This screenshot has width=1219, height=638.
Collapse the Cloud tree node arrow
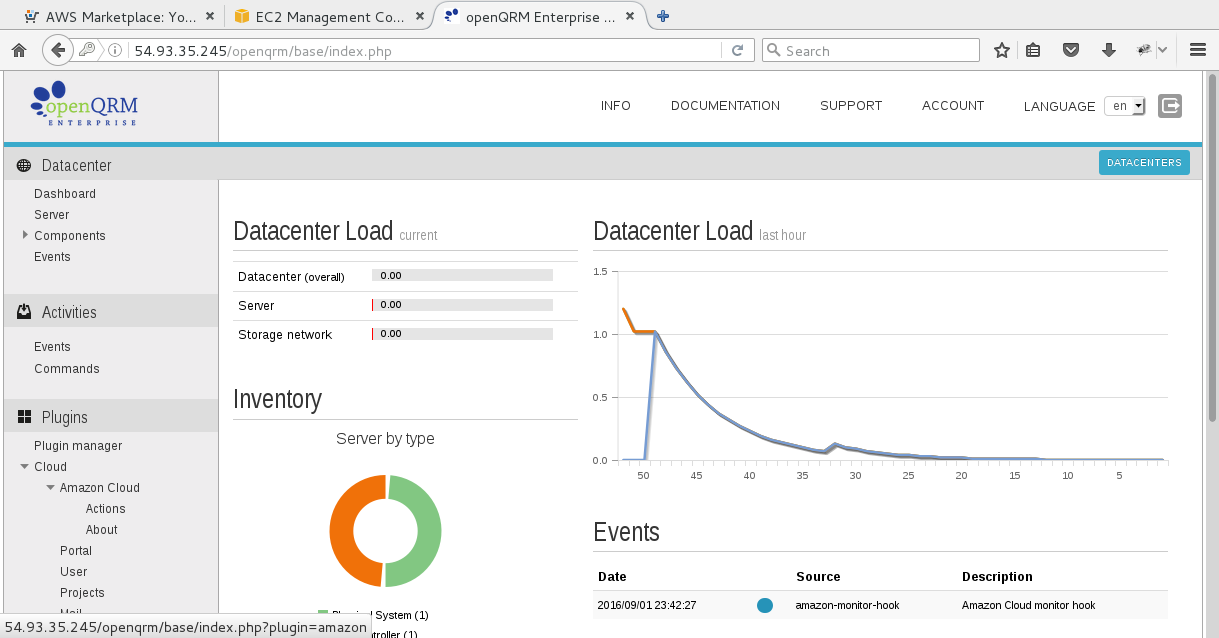point(25,466)
